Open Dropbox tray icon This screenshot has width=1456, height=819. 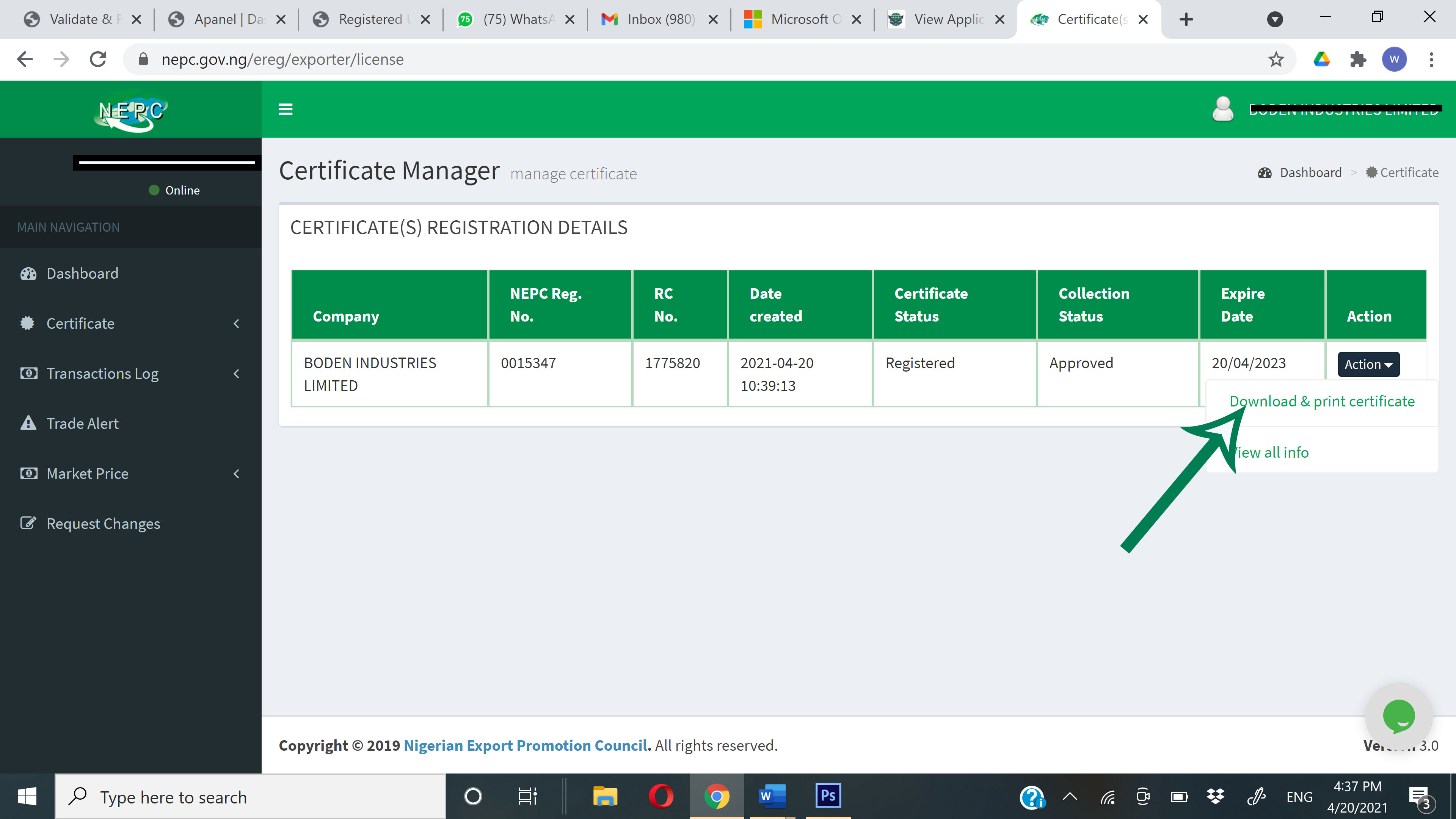click(1215, 797)
